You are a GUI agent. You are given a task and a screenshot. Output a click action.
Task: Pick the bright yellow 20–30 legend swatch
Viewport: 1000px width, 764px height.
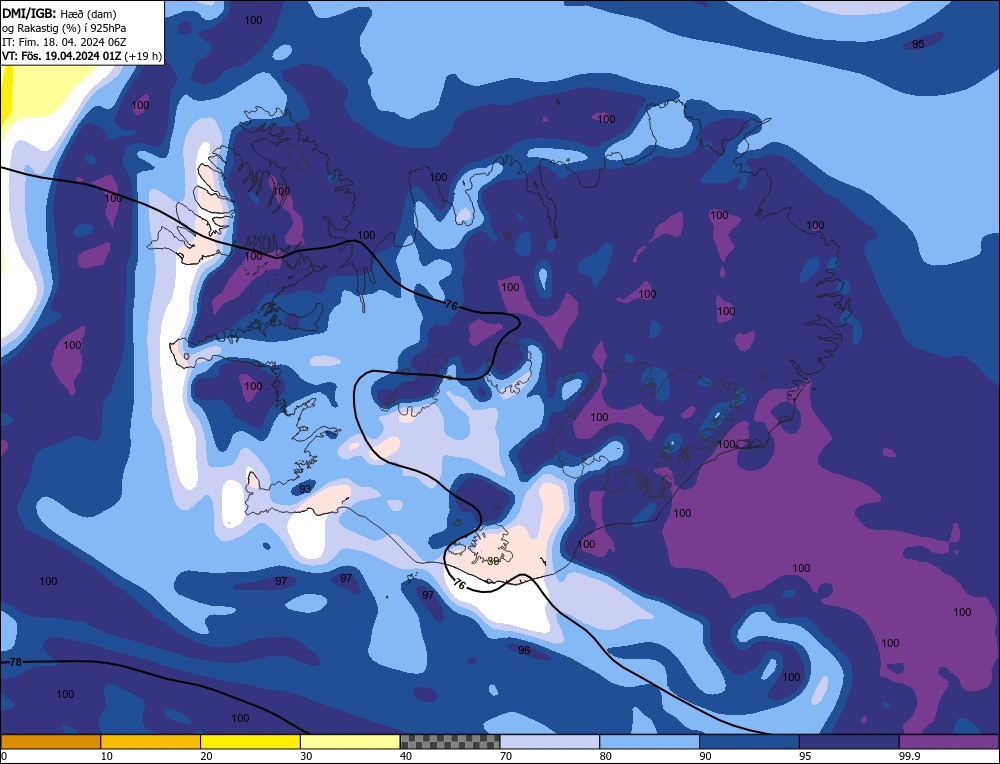250,741
